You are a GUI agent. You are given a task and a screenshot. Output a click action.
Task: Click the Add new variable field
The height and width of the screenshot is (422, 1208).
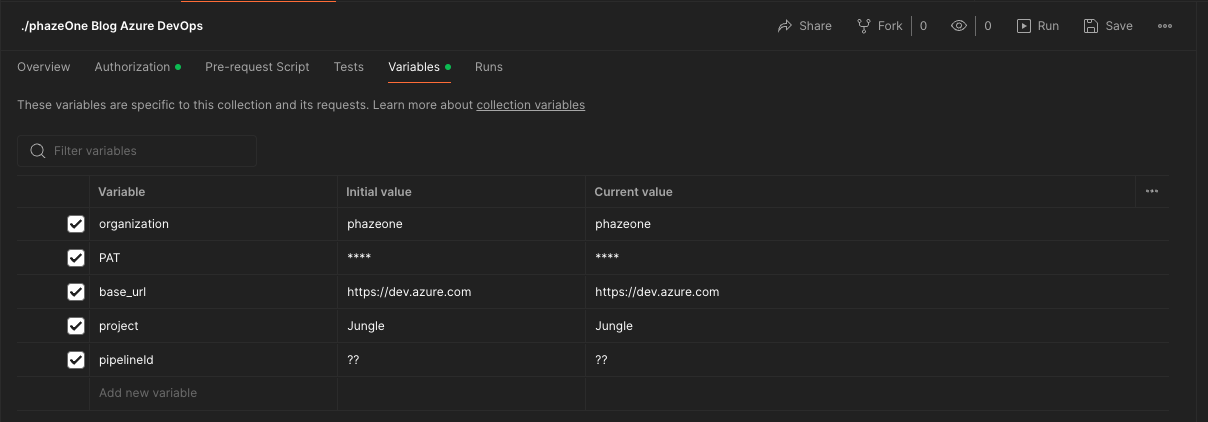pos(148,393)
